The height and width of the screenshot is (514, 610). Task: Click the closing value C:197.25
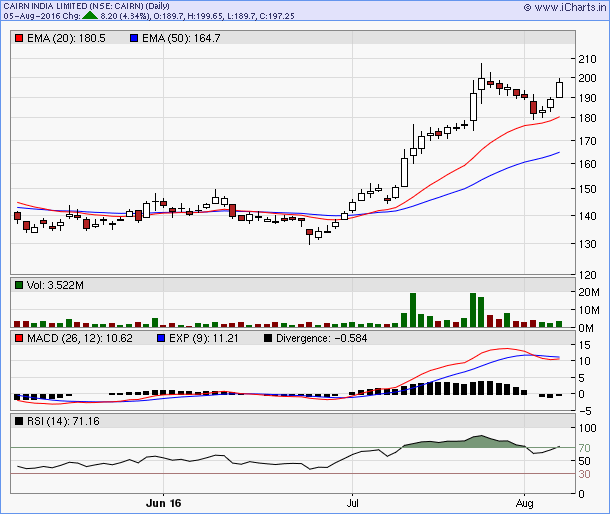277,16
